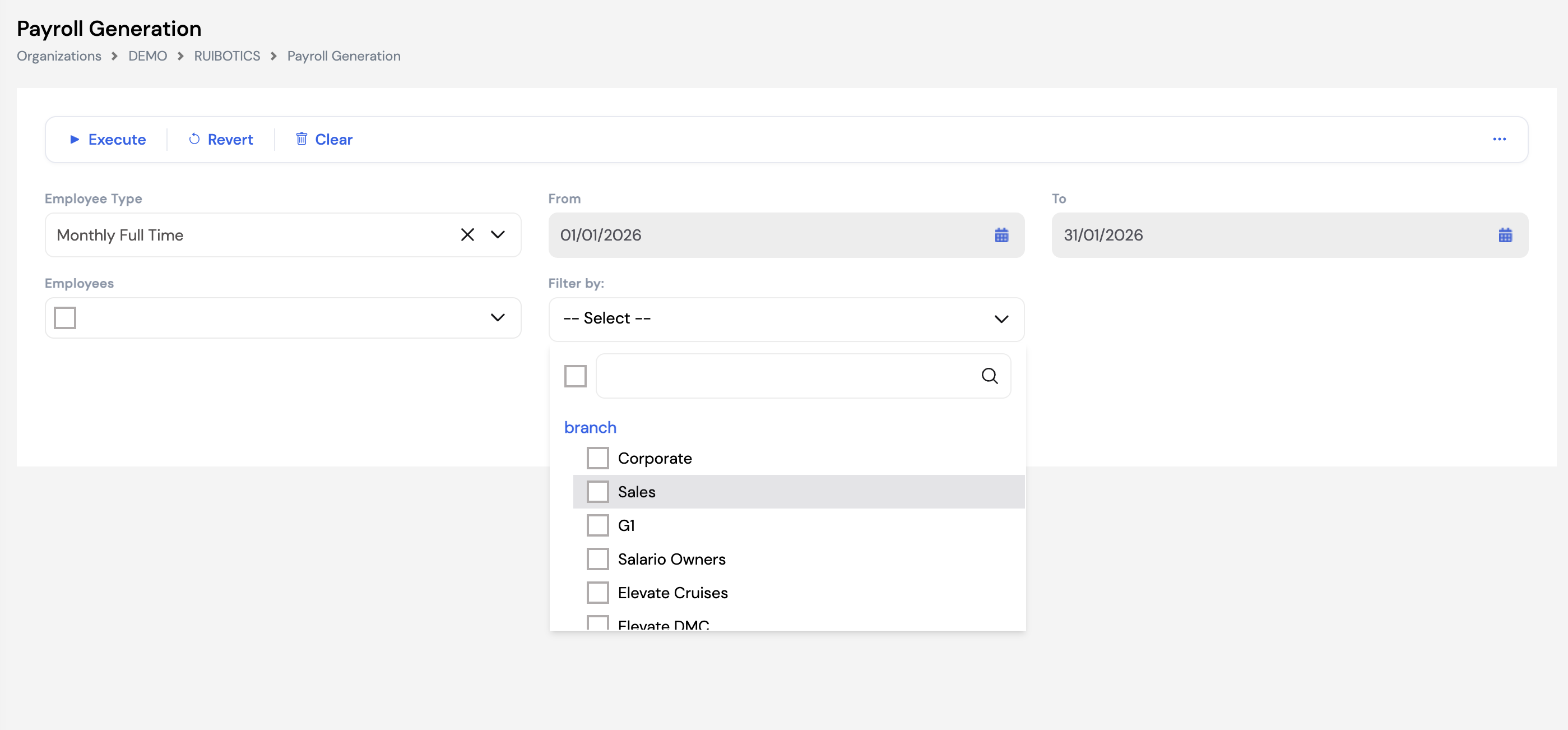This screenshot has width=1568, height=730.
Task: Click the Revert button label
Action: point(230,140)
